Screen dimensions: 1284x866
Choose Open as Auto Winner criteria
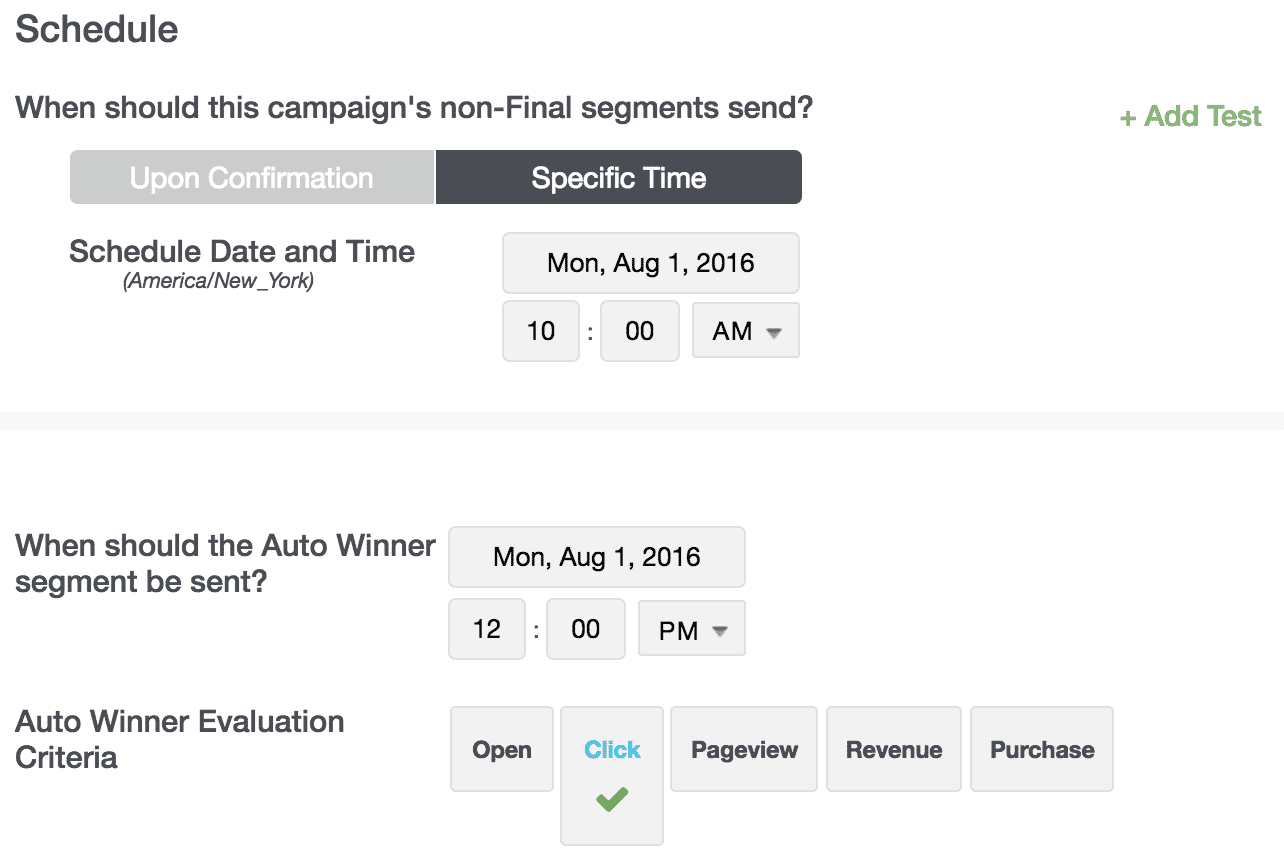[502, 750]
